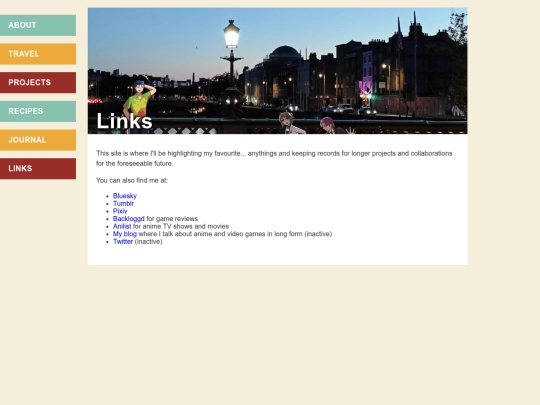Open the Projects page
Image resolution: width=540 pixels, height=405 pixels.
[38, 82]
